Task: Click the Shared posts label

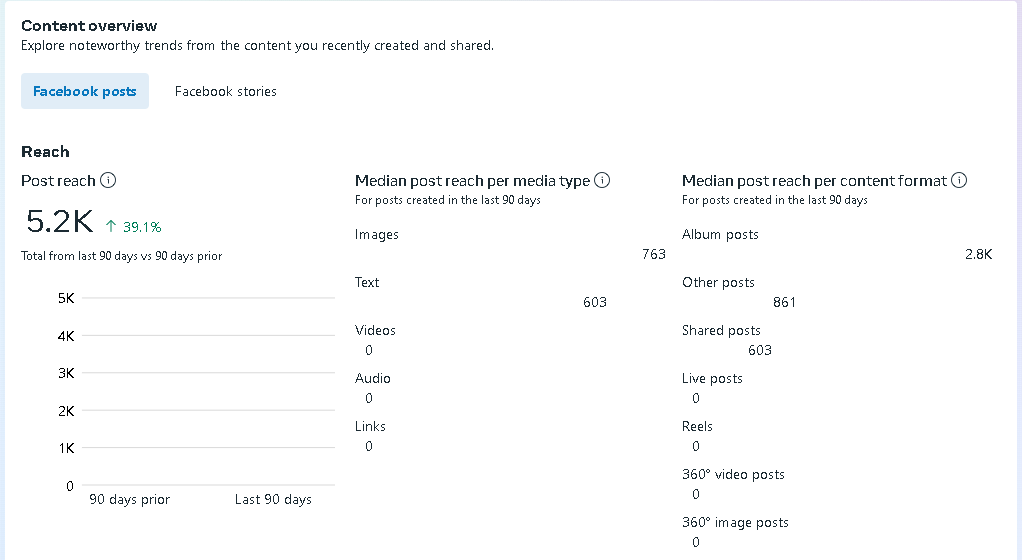Action: [721, 331]
